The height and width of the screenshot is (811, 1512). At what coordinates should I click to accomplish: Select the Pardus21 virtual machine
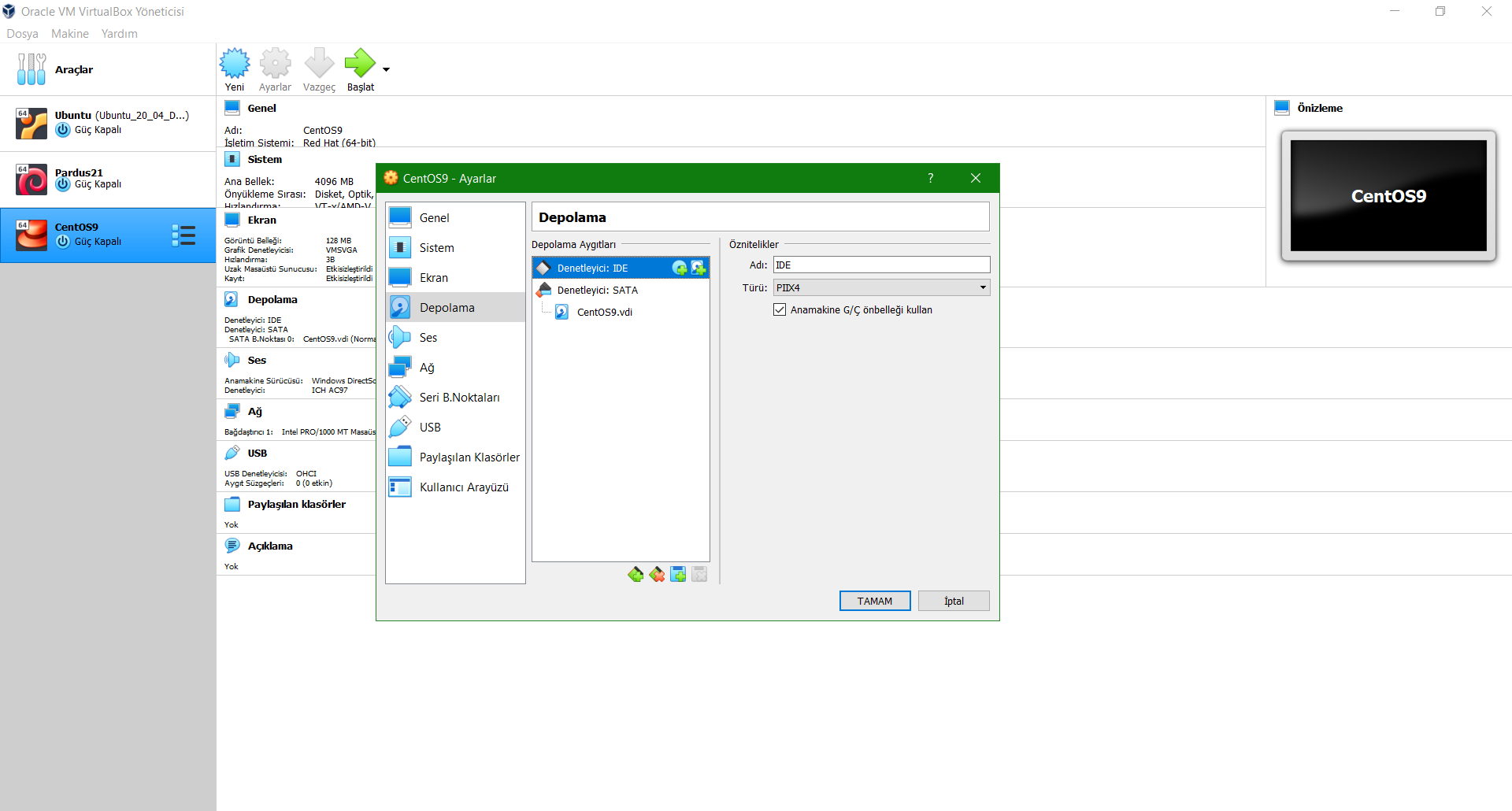108,179
